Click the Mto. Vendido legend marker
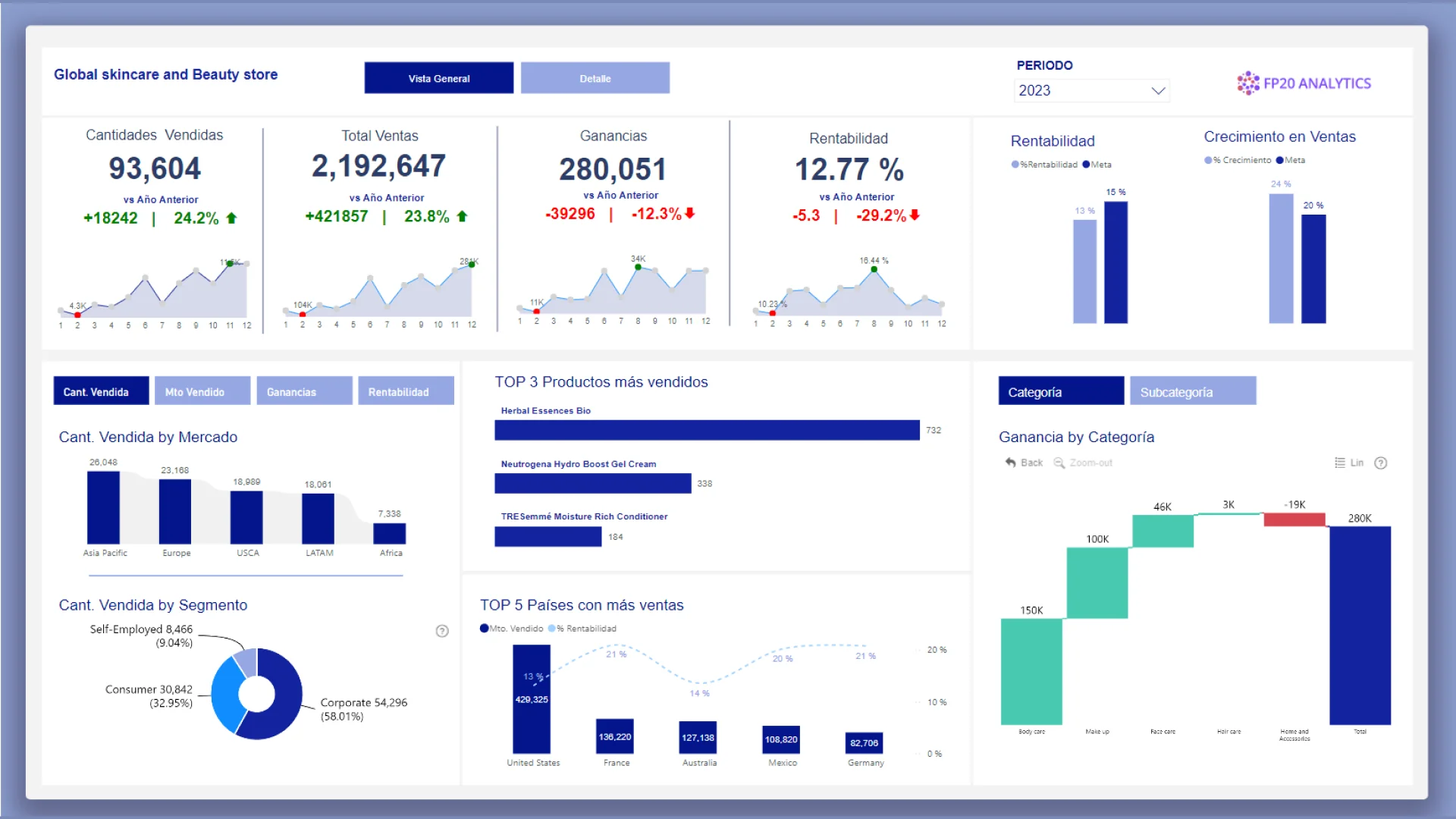The image size is (1456, 819). click(484, 628)
